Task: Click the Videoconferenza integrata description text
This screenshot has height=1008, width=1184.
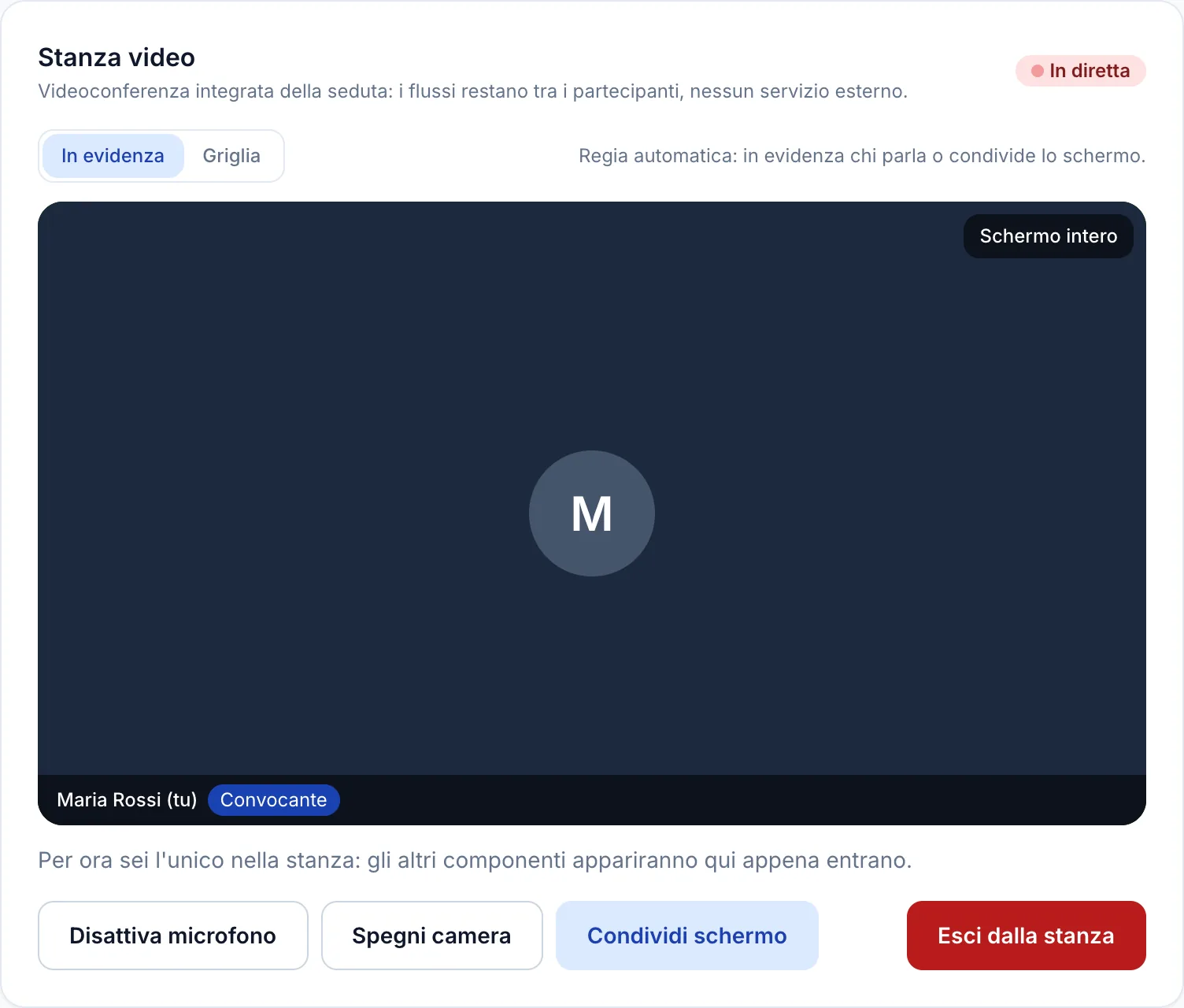Action: [x=472, y=91]
